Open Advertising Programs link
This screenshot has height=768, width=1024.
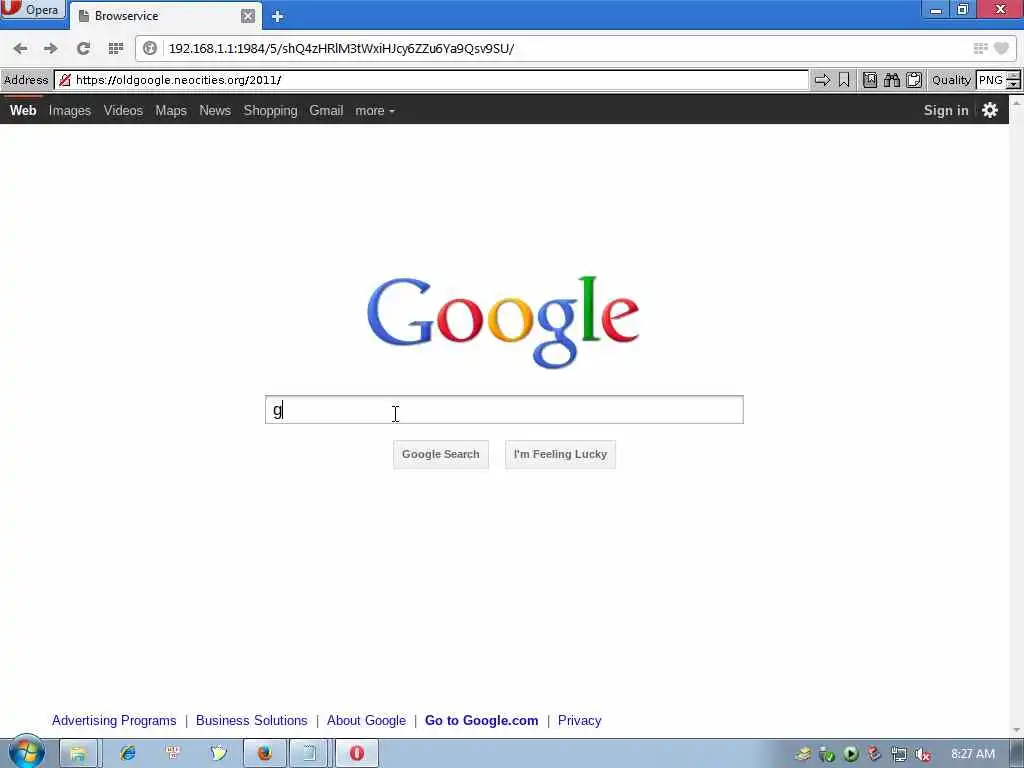tap(114, 720)
